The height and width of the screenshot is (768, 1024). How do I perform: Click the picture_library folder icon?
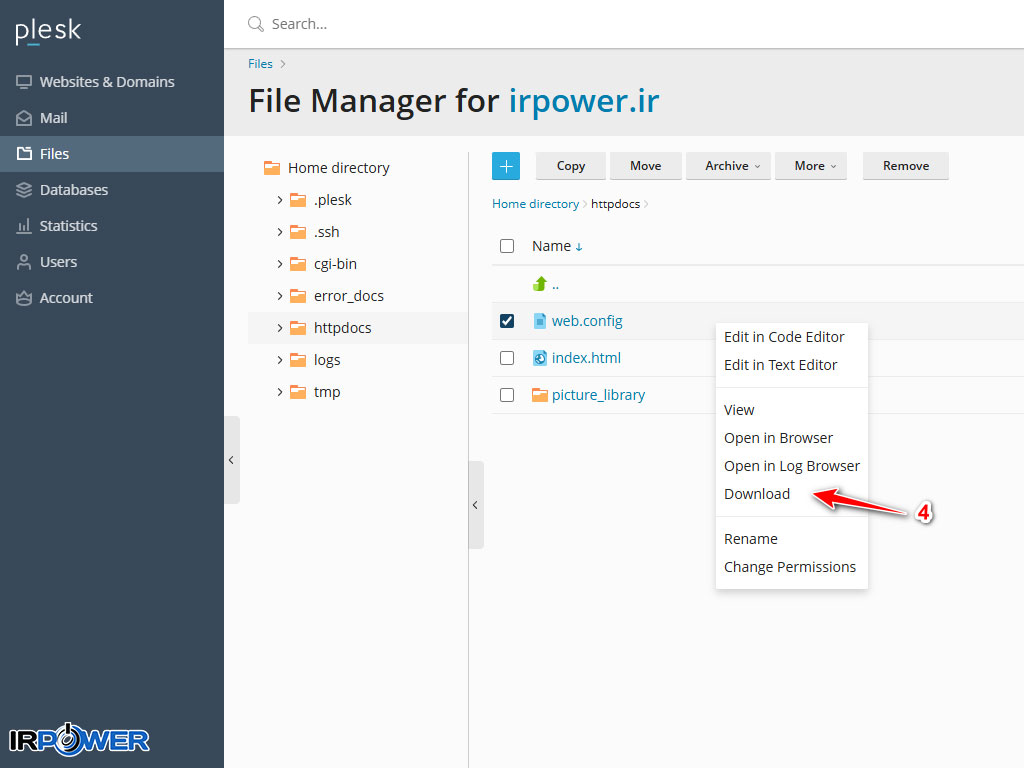[x=540, y=395]
